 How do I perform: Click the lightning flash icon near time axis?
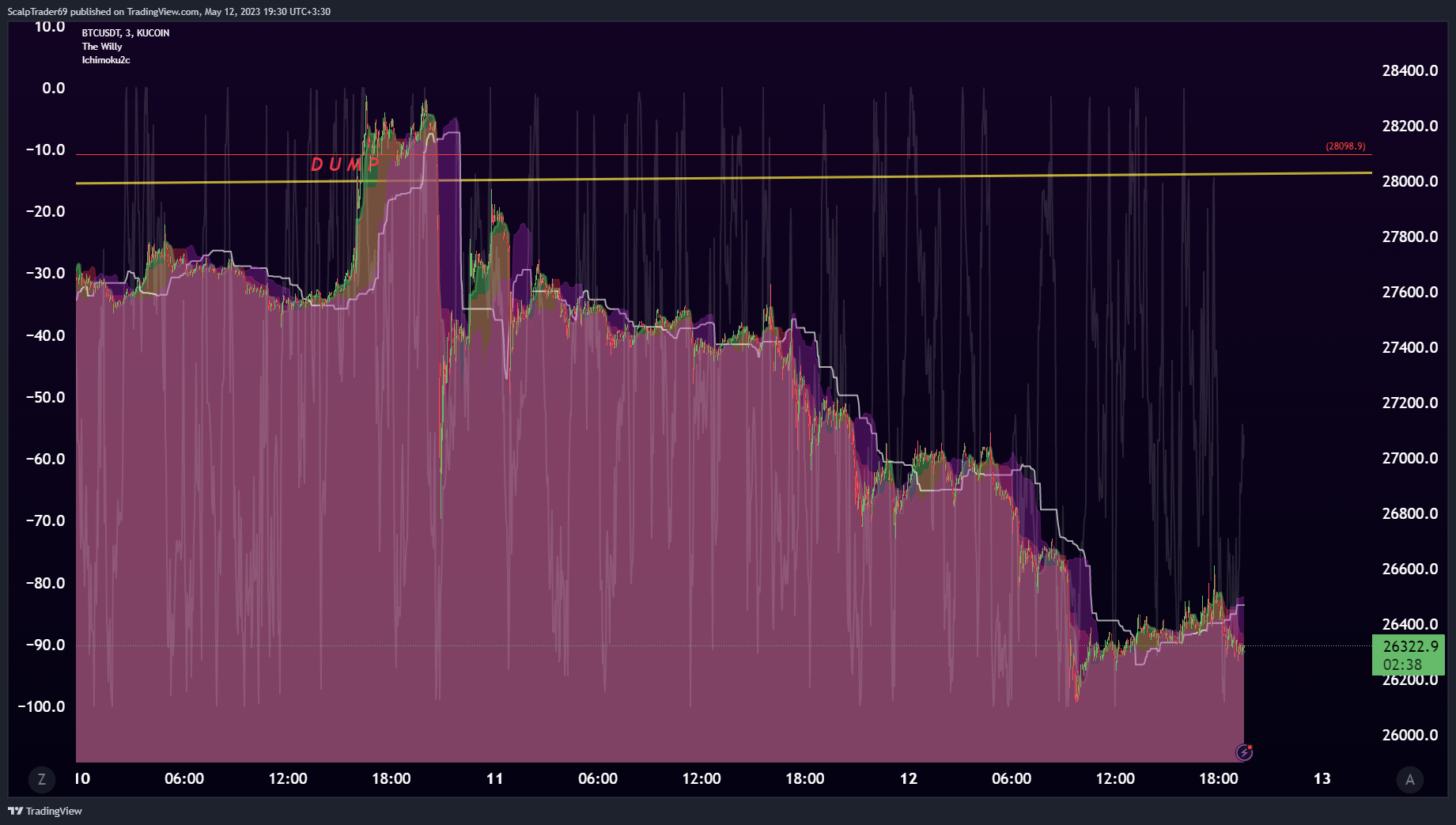click(x=1244, y=752)
